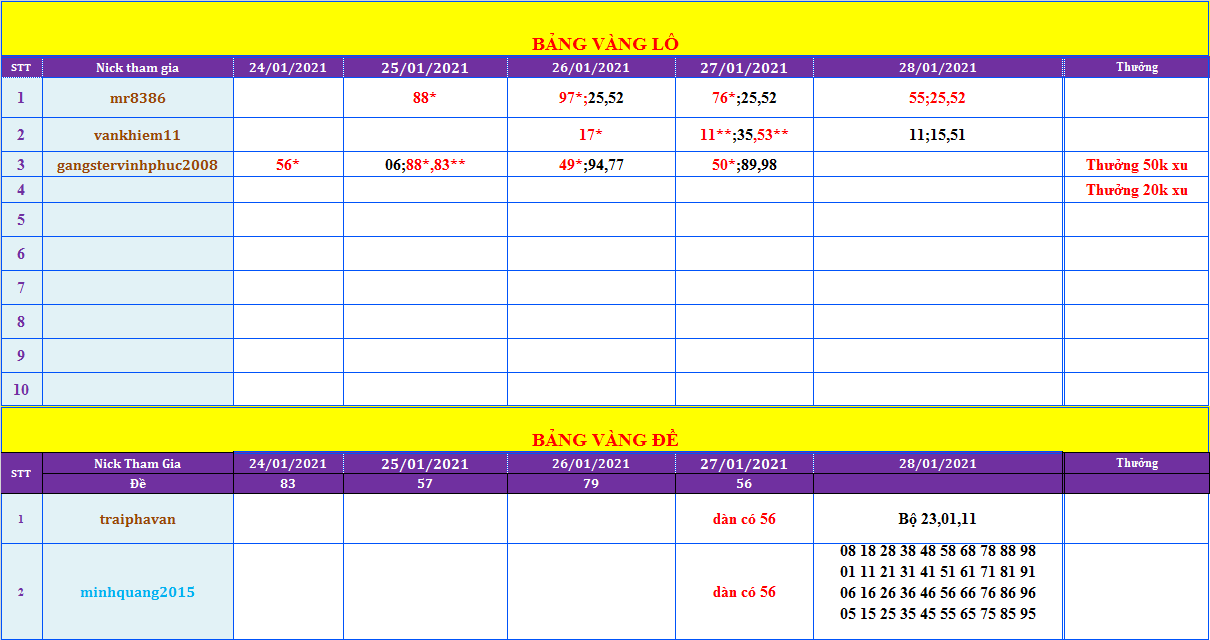Select the vankhiem11 nickname cell

coord(138,135)
